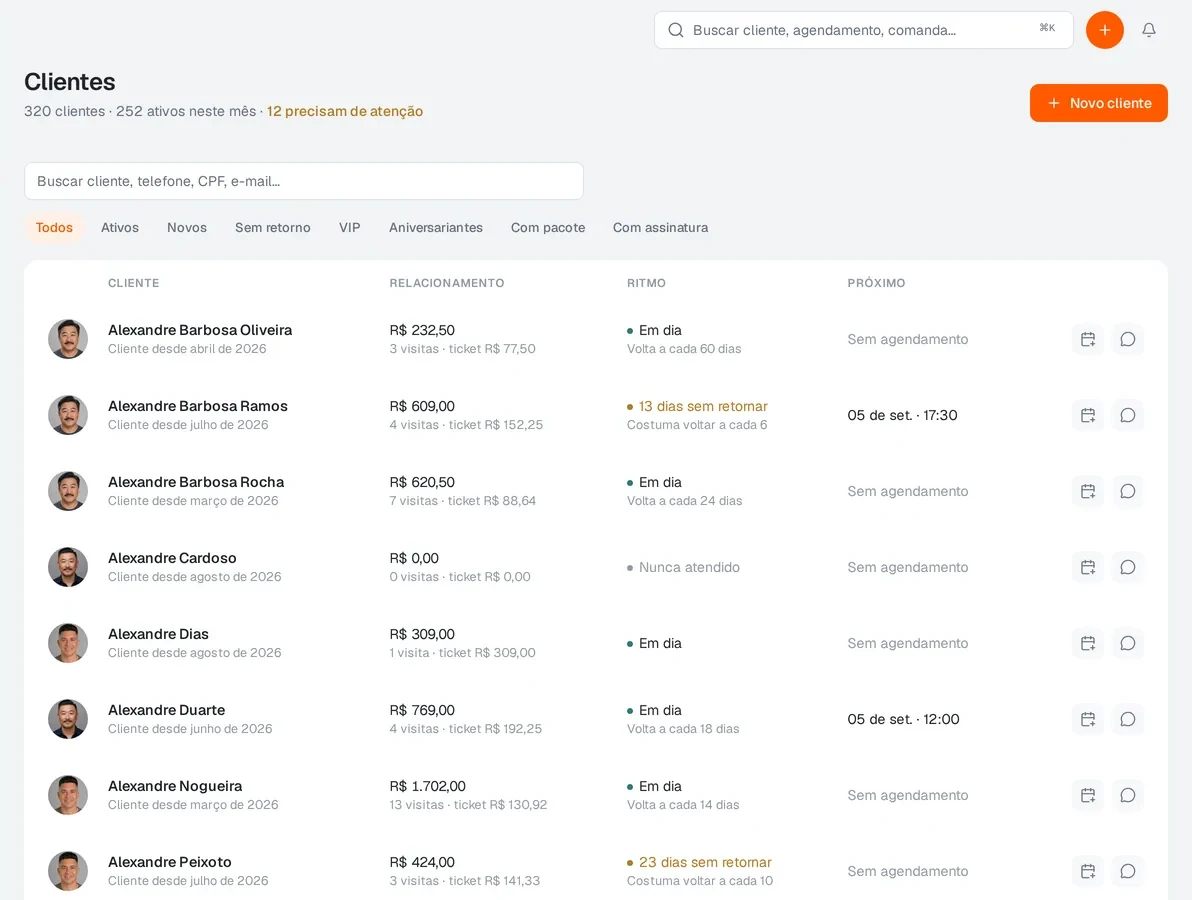Click the 05 de set. · 12:00 appointment
1192x900 pixels.
[x=903, y=719]
